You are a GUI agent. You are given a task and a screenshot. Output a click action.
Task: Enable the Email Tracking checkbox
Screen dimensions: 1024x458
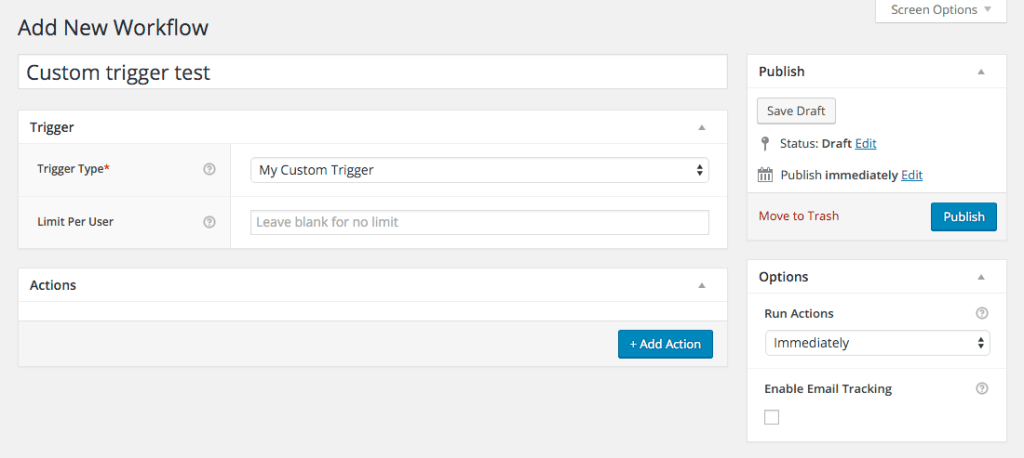click(772, 417)
